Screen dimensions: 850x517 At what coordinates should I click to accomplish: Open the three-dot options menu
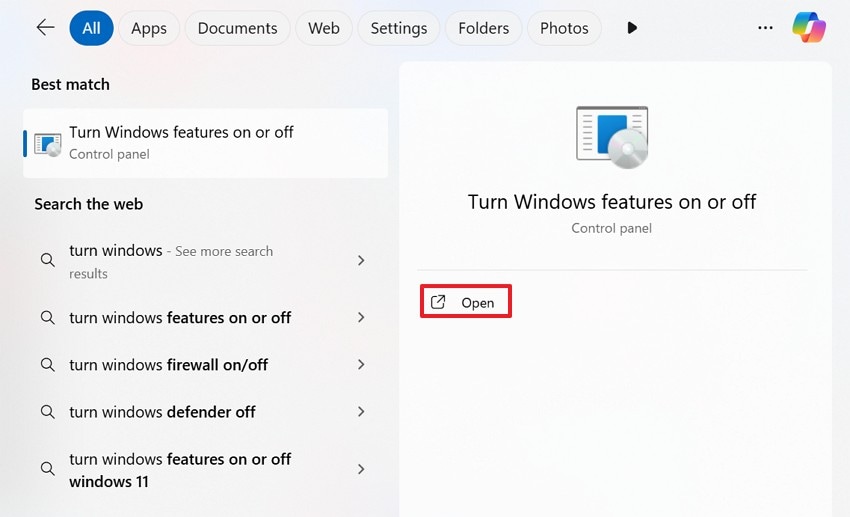pyautogui.click(x=765, y=28)
